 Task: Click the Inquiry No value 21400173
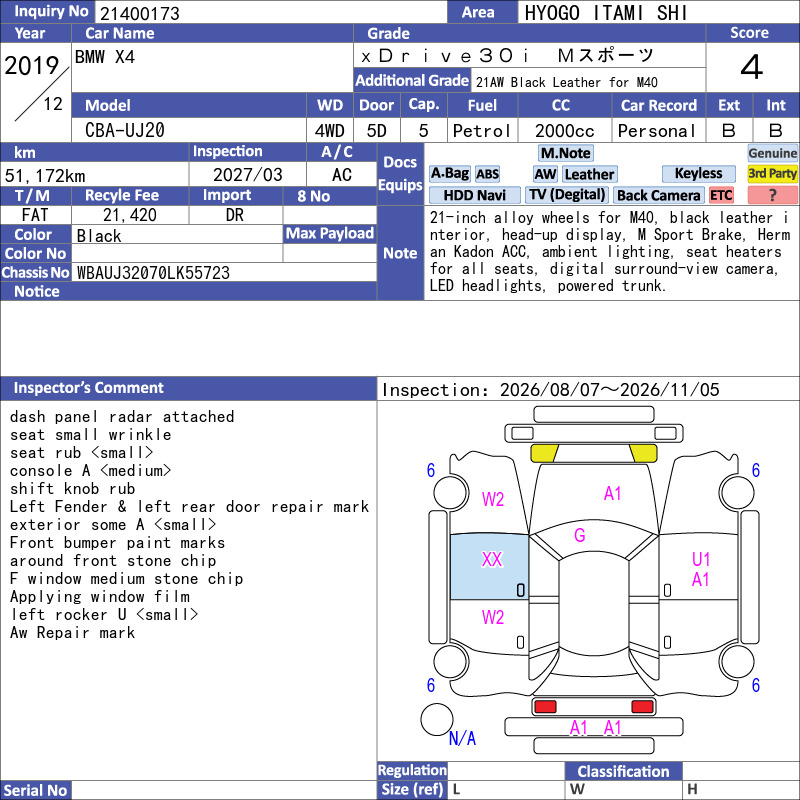(140, 13)
